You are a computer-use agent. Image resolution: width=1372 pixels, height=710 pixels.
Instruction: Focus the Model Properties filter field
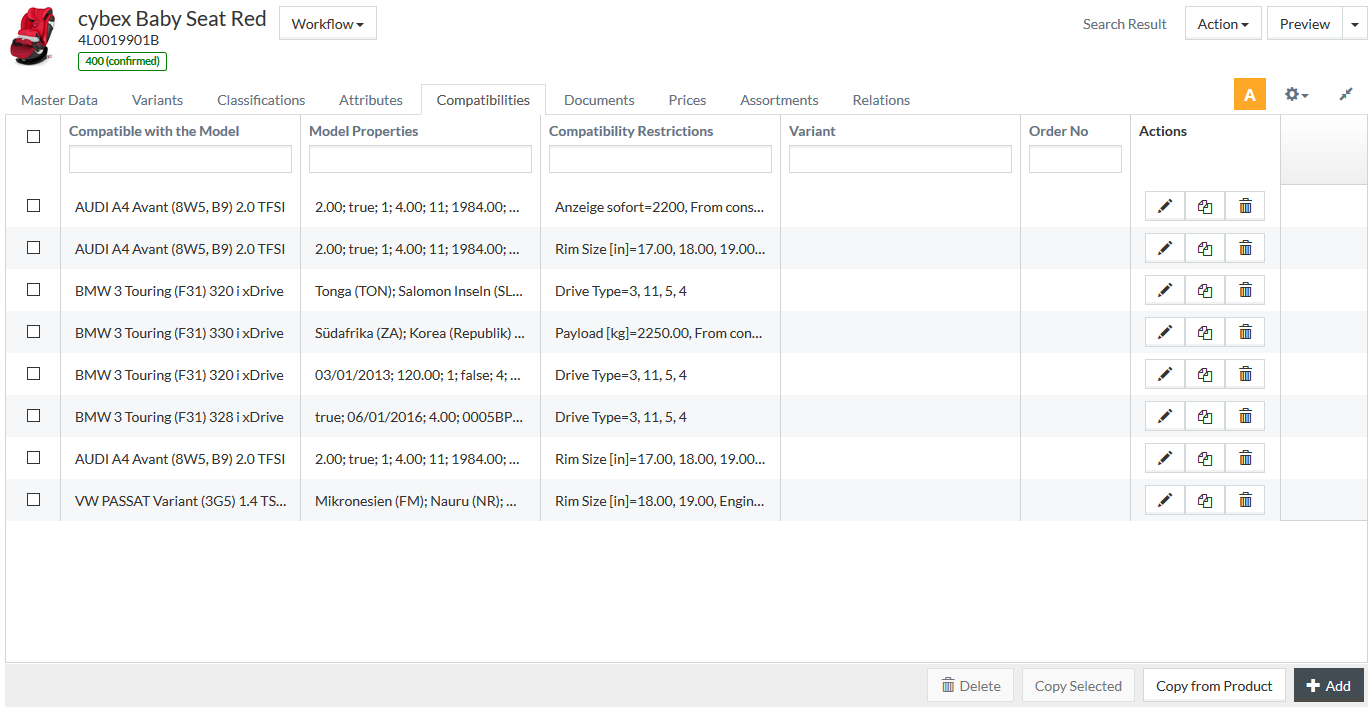coord(420,159)
